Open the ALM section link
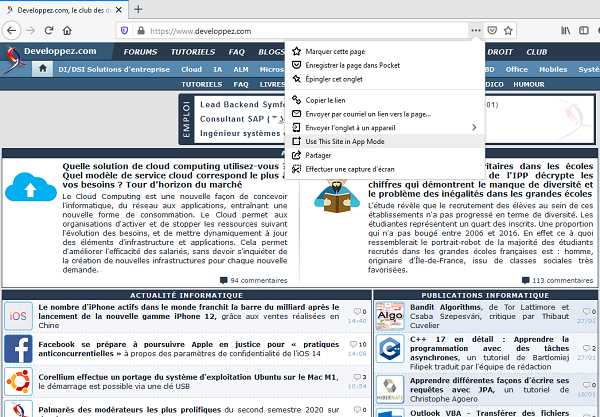 [x=241, y=70]
